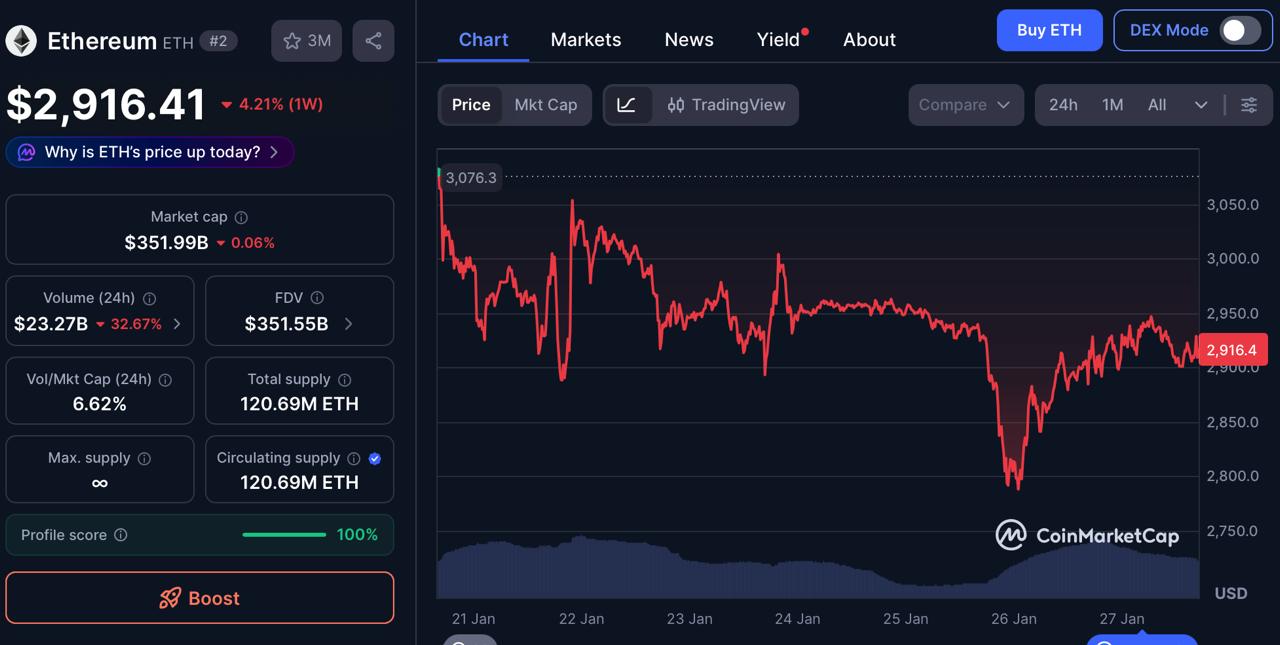Open the chart settings sliders icon

pos(1248,104)
